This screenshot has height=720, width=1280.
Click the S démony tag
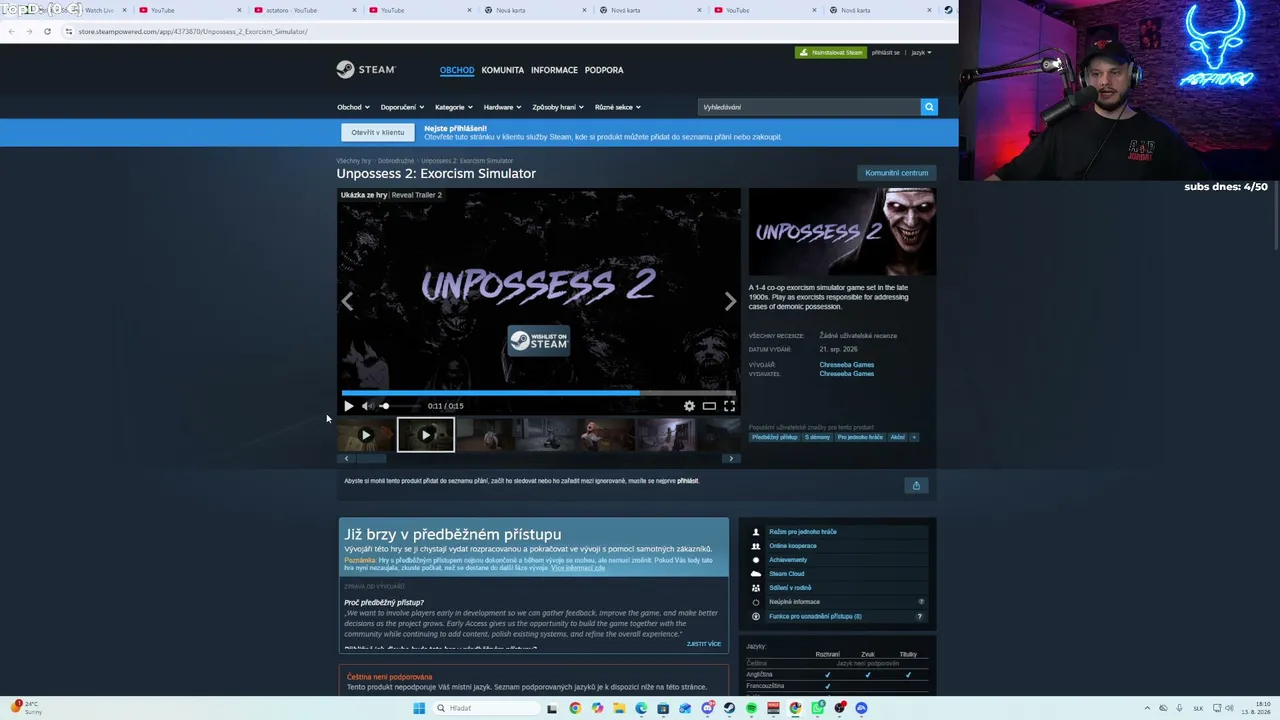click(x=817, y=437)
